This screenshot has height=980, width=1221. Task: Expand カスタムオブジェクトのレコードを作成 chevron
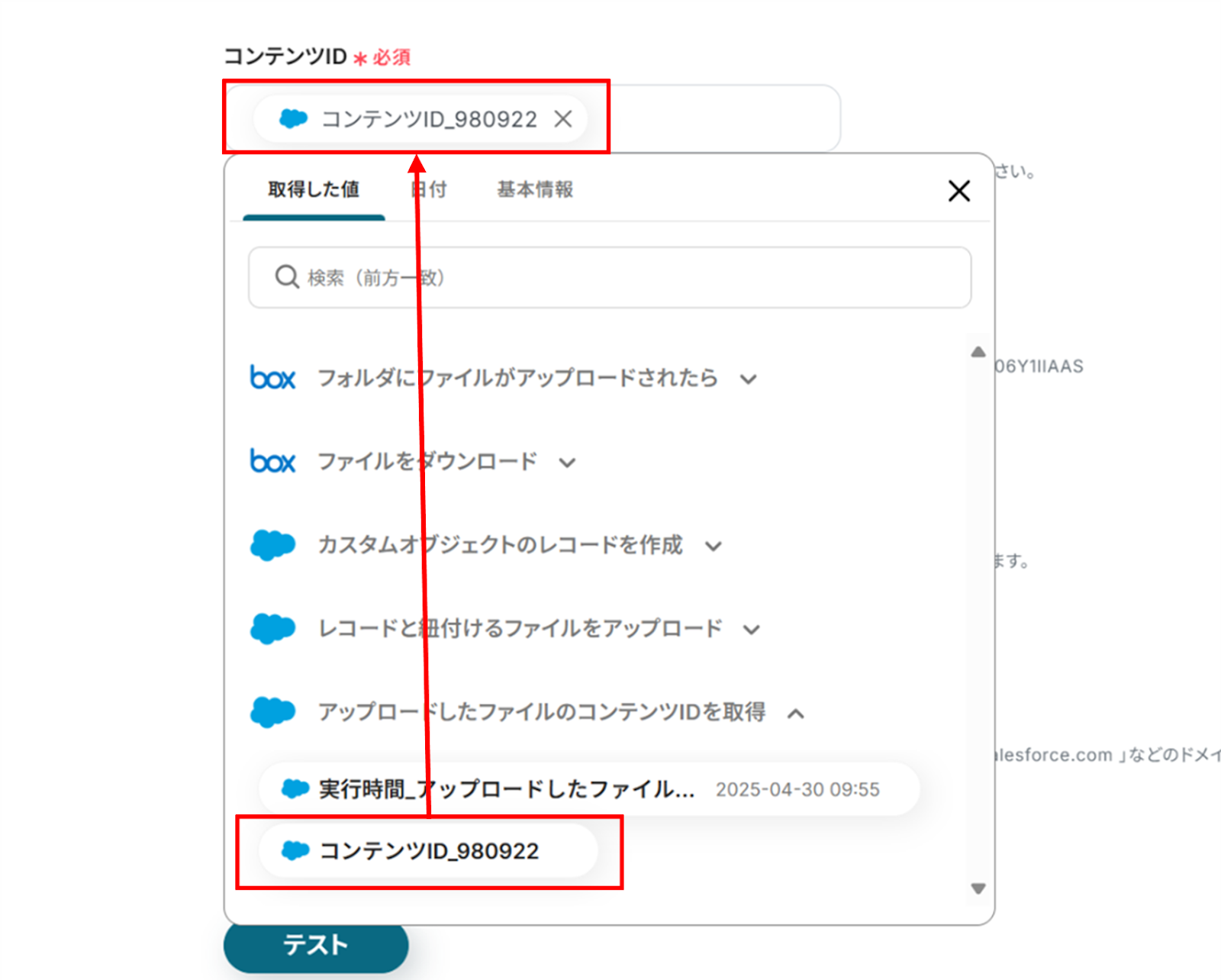(x=714, y=546)
